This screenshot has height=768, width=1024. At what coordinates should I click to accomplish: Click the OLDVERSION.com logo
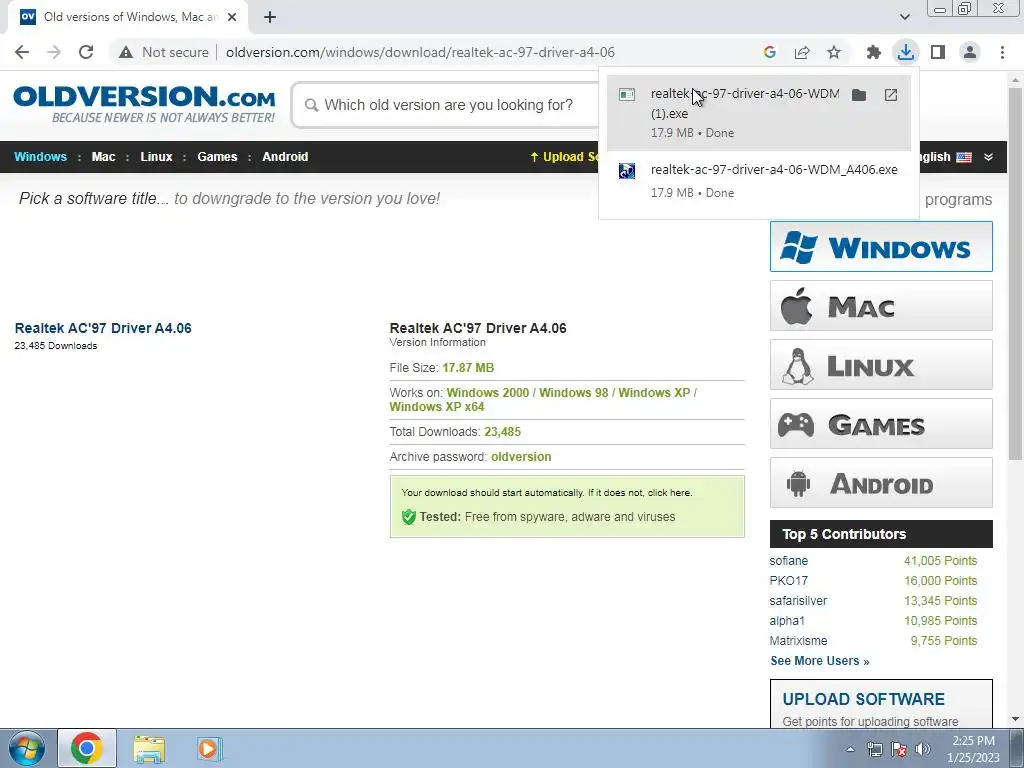[x=144, y=104]
